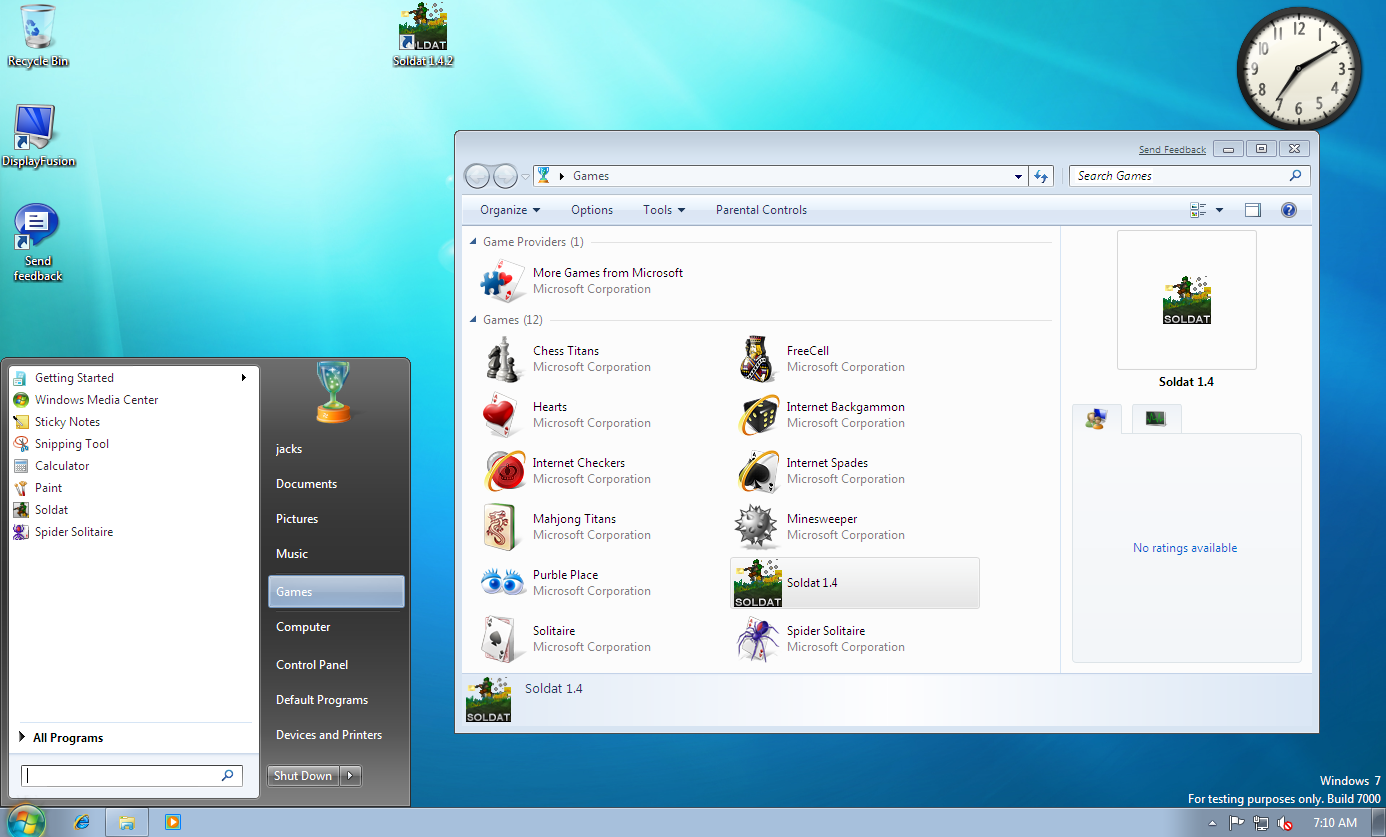Collapse the Games (12) group

coord(474,320)
